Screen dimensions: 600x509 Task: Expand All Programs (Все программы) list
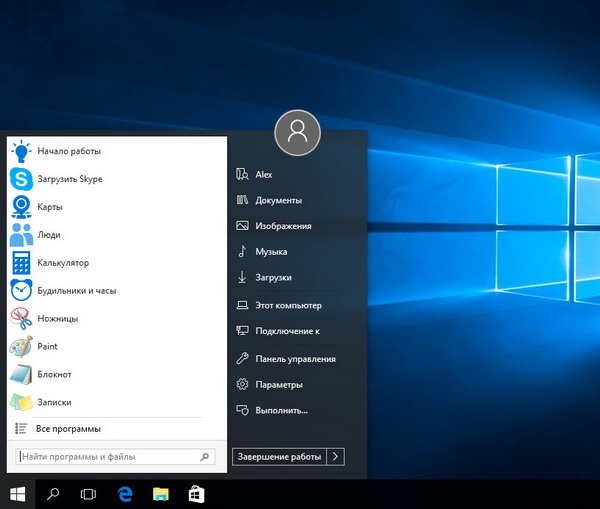[68, 429]
